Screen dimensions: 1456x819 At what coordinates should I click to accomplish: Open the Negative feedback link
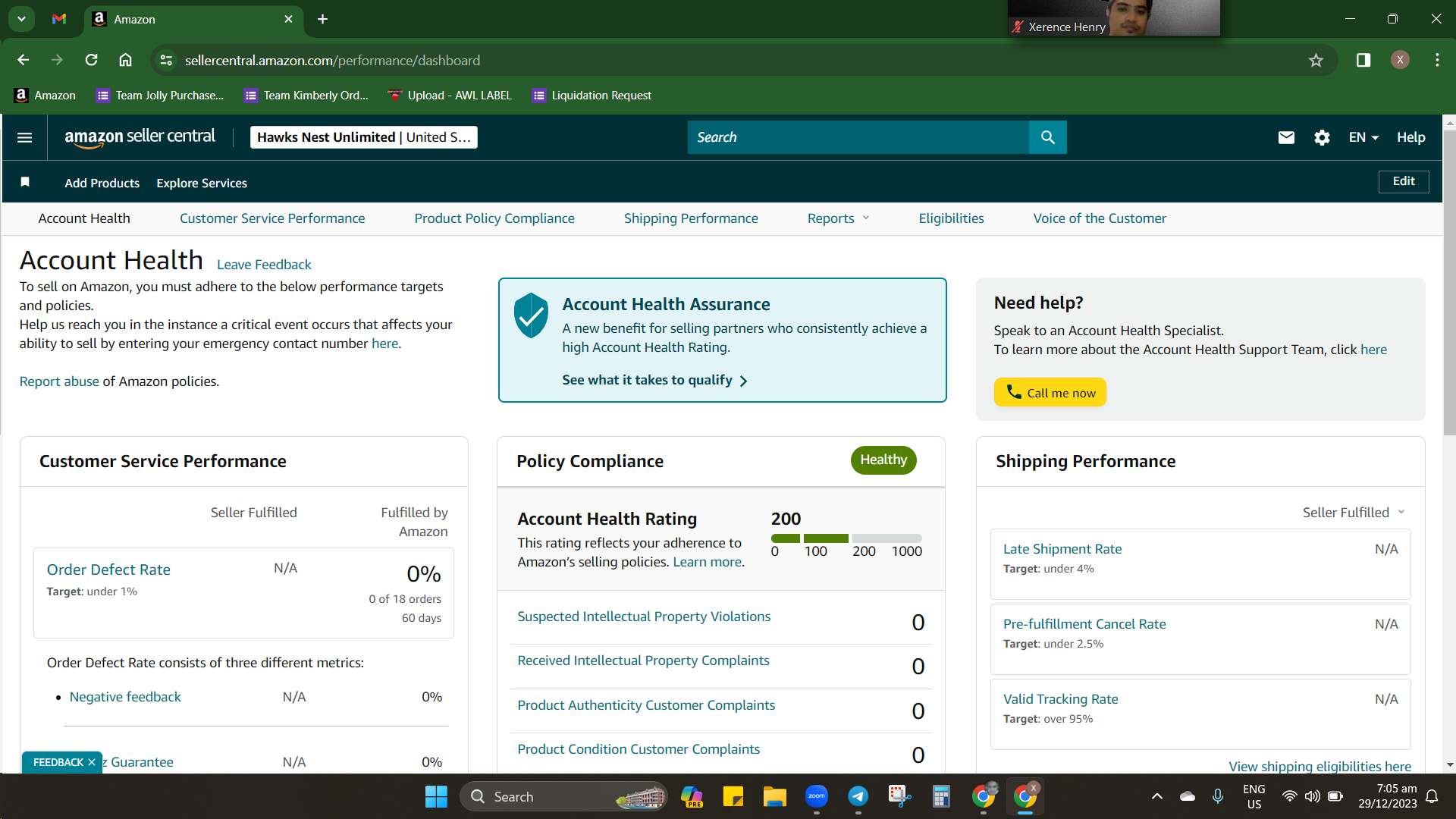click(125, 697)
